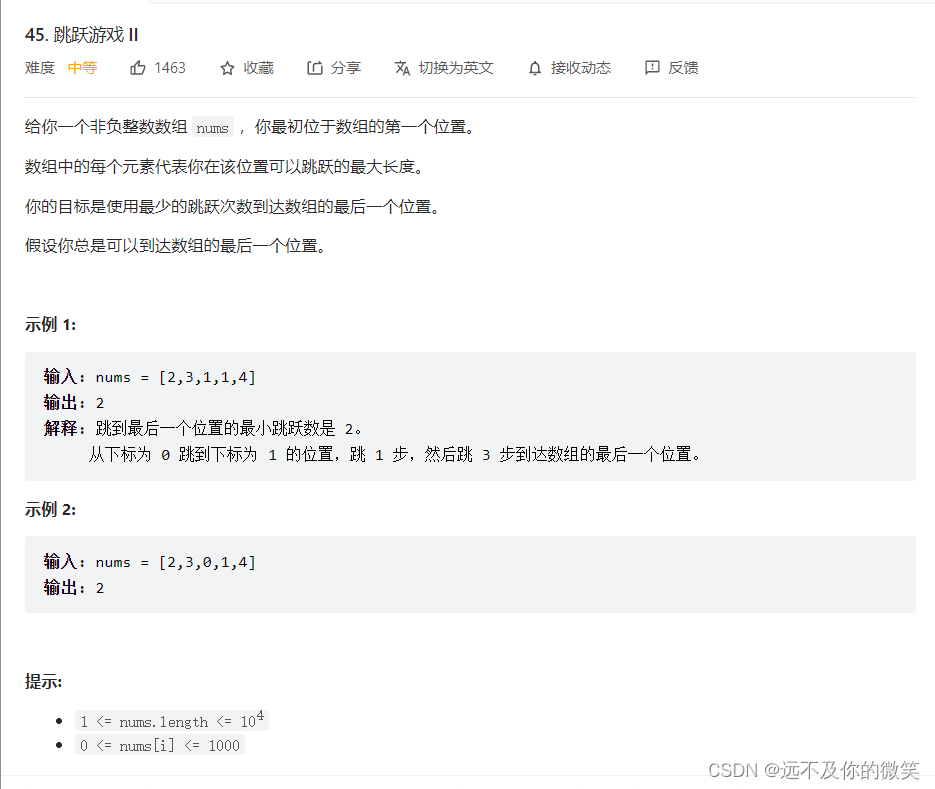Viewport: 935px width, 789px height.
Task: Click the 分享 share label
Action: [x=346, y=68]
